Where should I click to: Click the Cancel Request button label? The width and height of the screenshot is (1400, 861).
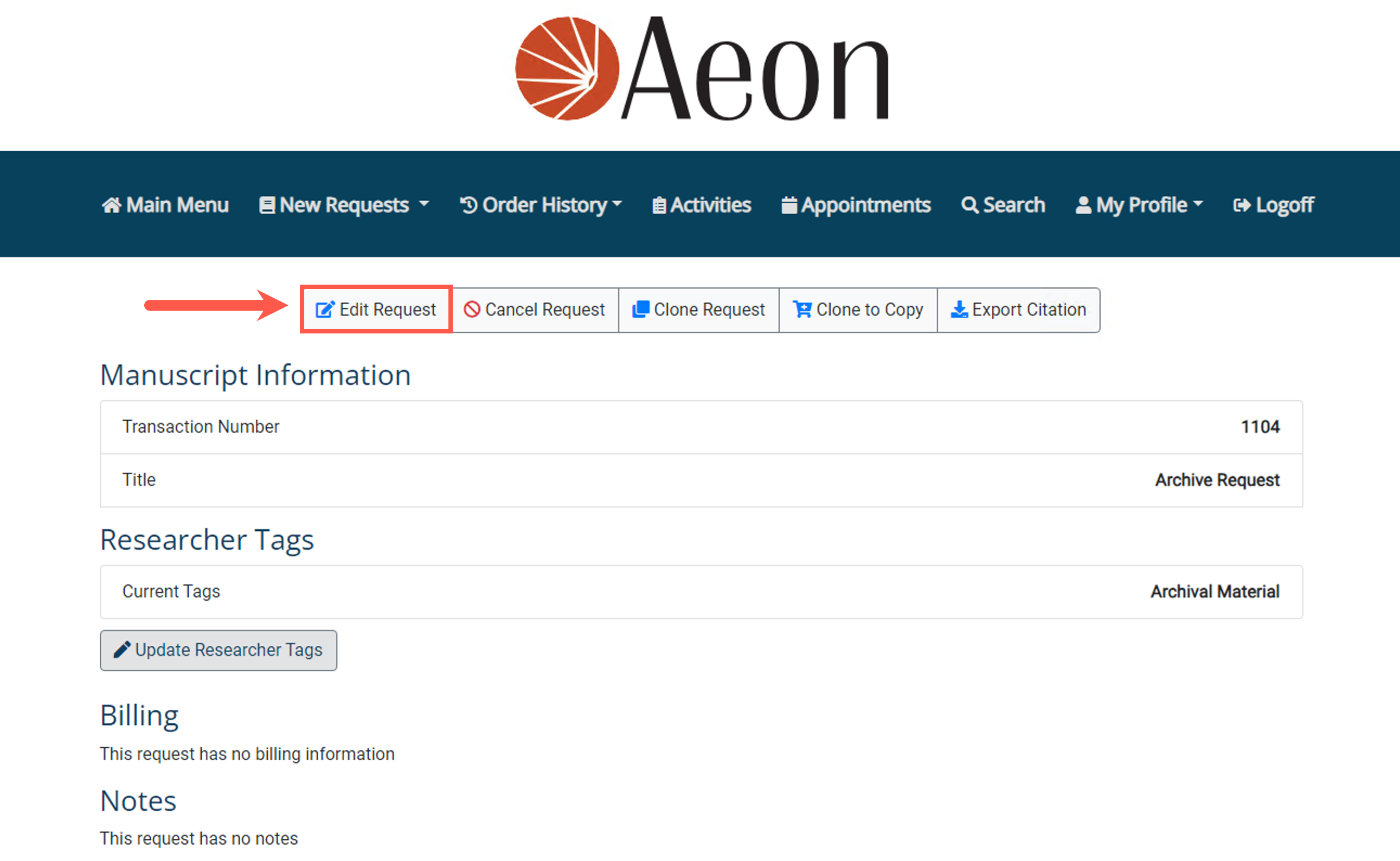click(544, 309)
